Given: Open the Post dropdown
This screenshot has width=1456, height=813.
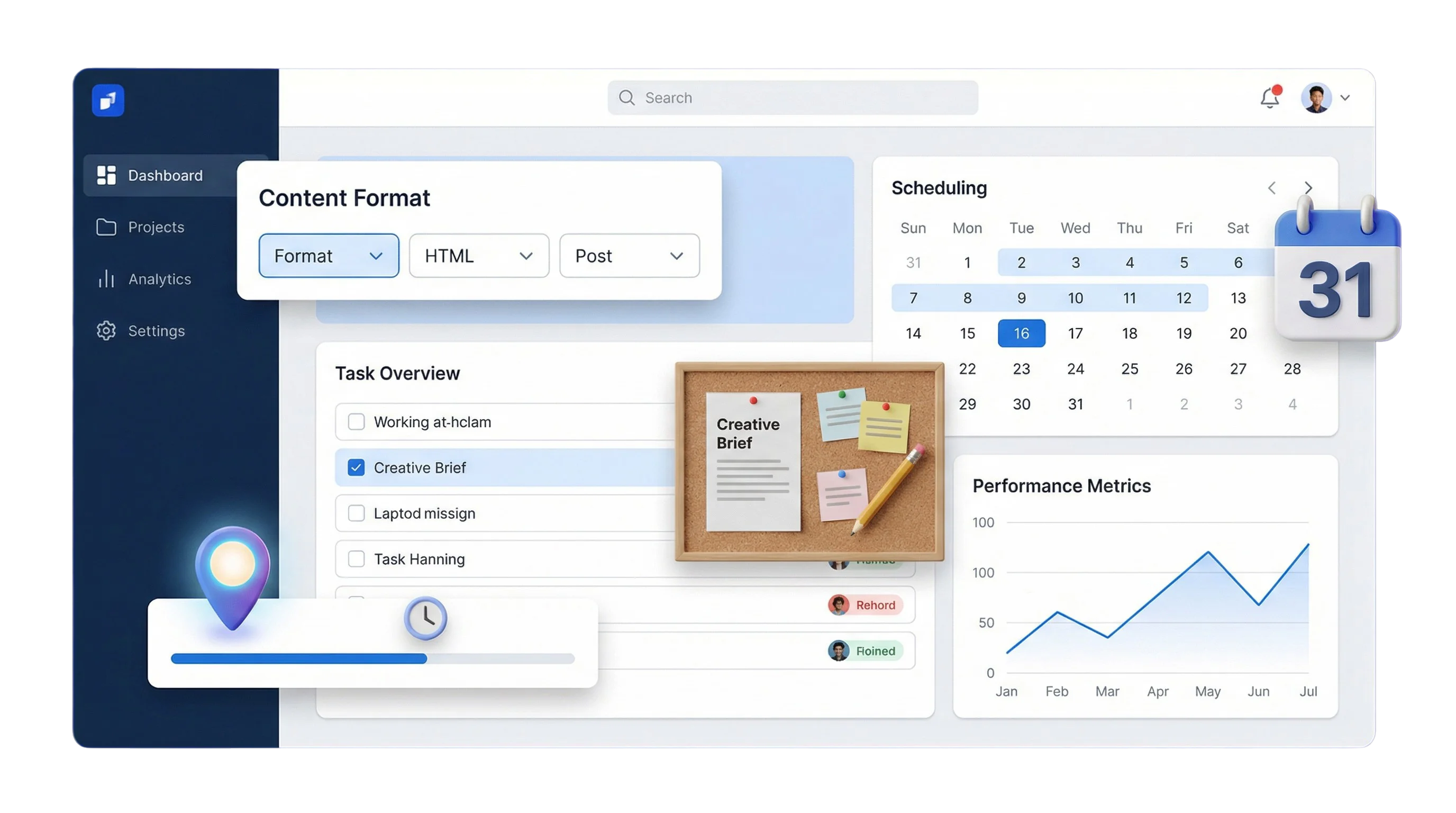Looking at the screenshot, I should coord(629,256).
